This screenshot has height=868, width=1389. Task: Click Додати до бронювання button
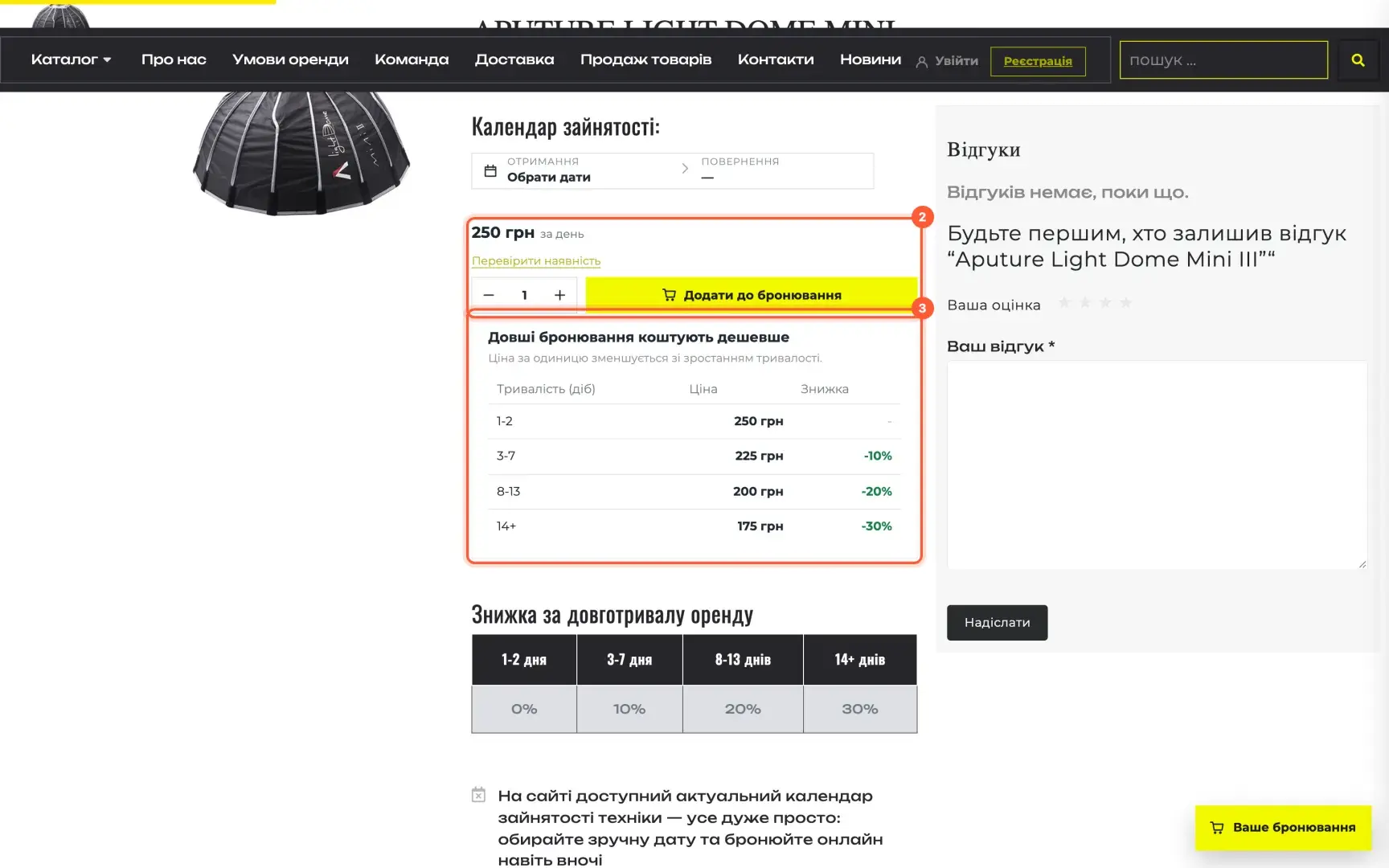click(752, 295)
